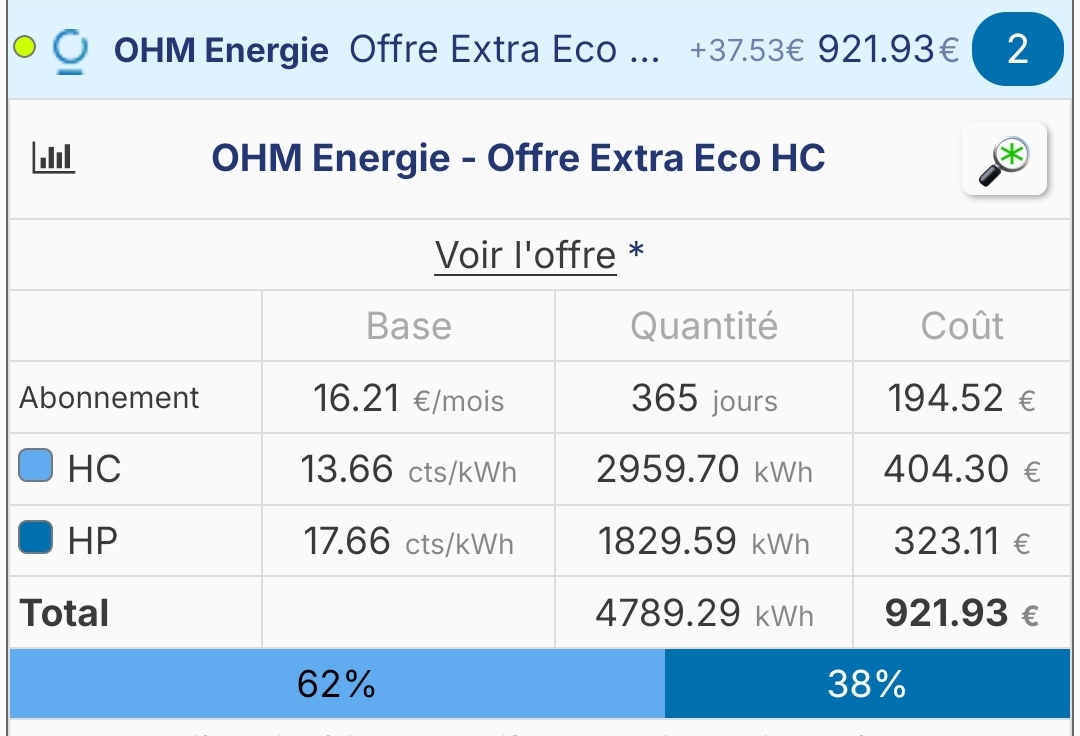Click the rank 2 badge
The height and width of the screenshot is (736, 1080).
coord(1017,49)
